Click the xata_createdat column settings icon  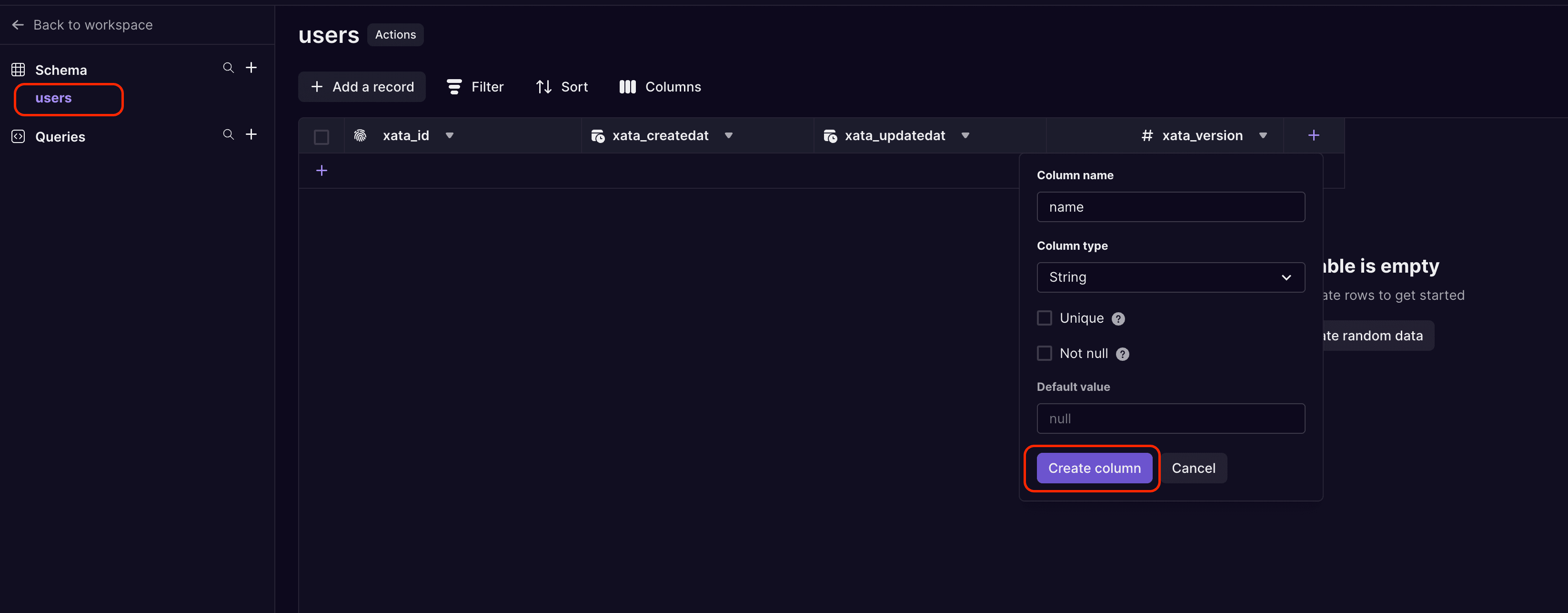(x=729, y=135)
